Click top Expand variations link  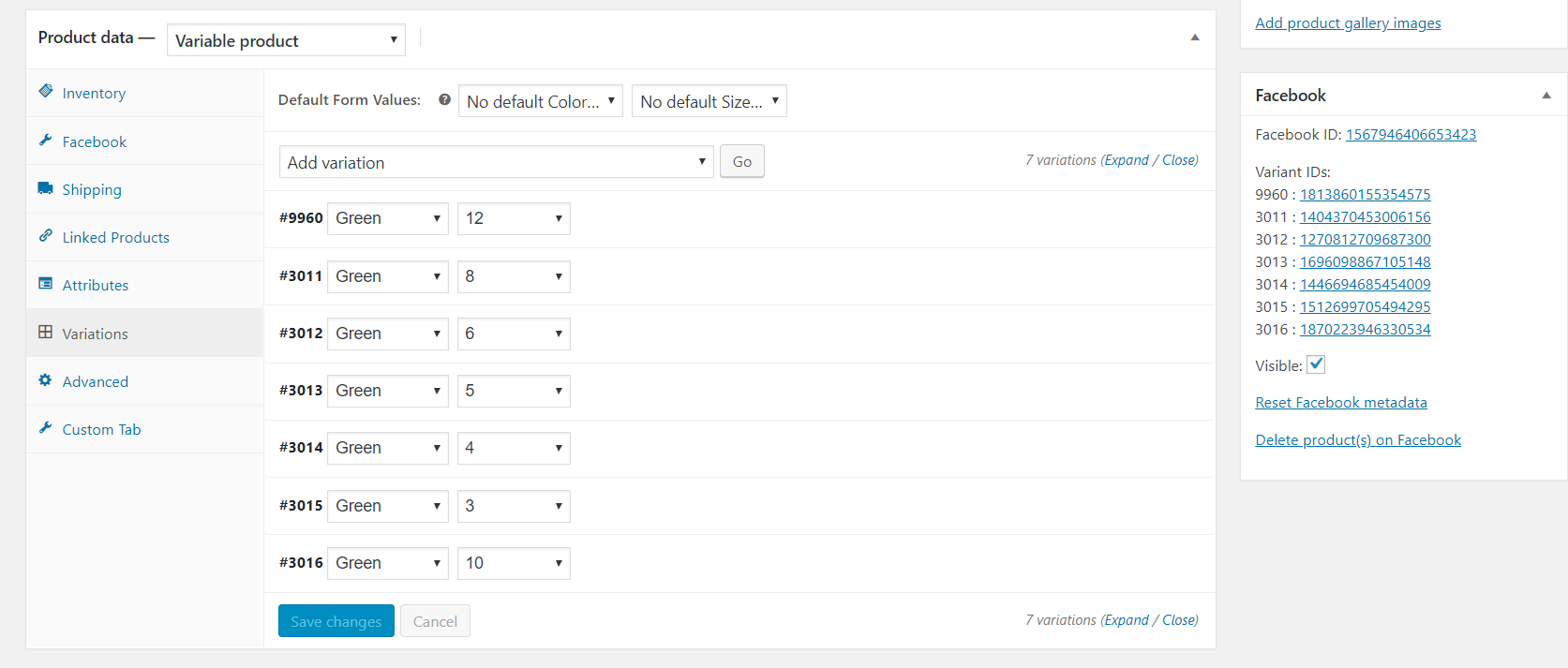[x=1127, y=160]
